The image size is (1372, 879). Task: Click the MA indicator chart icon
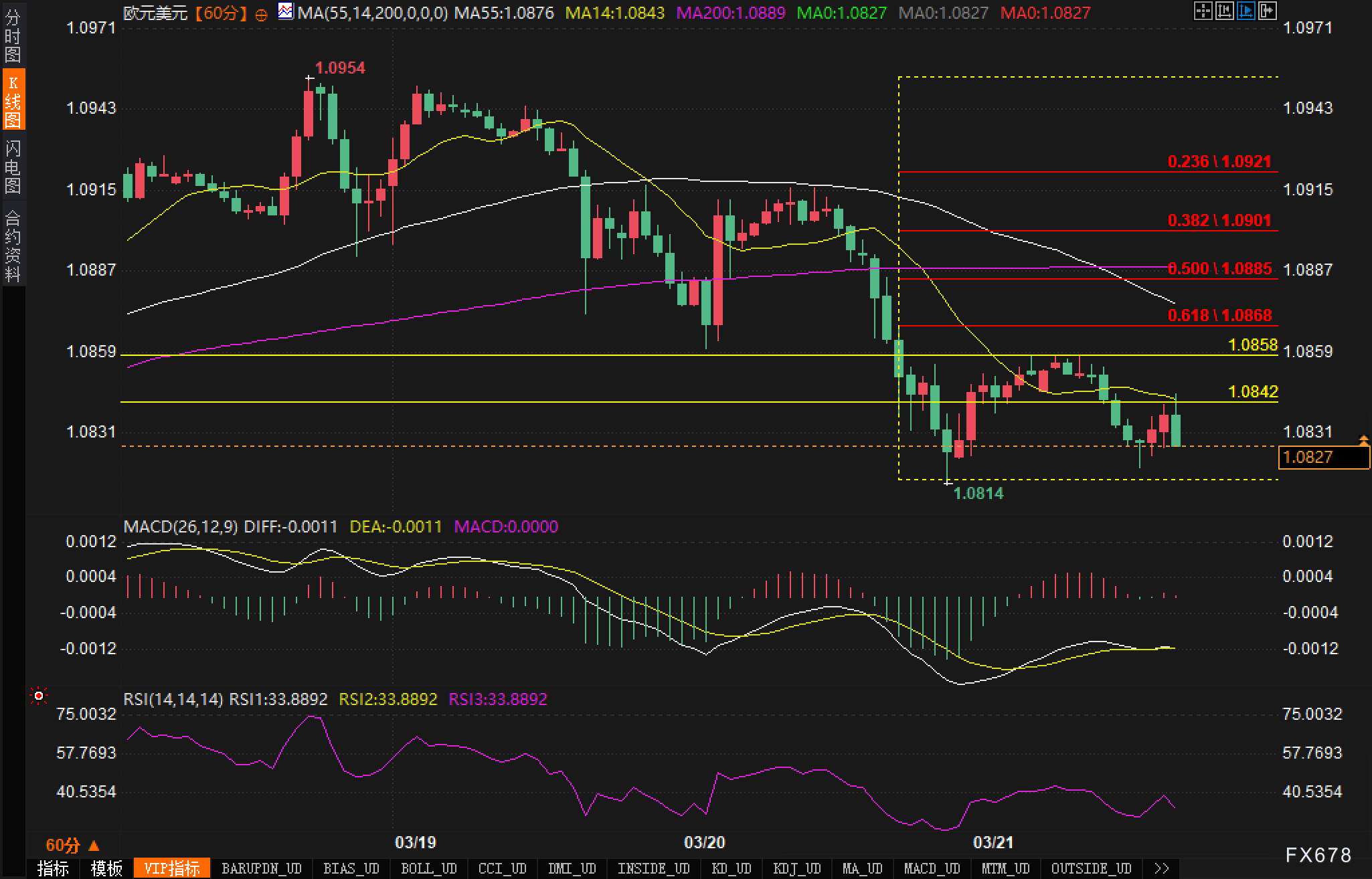[x=286, y=11]
